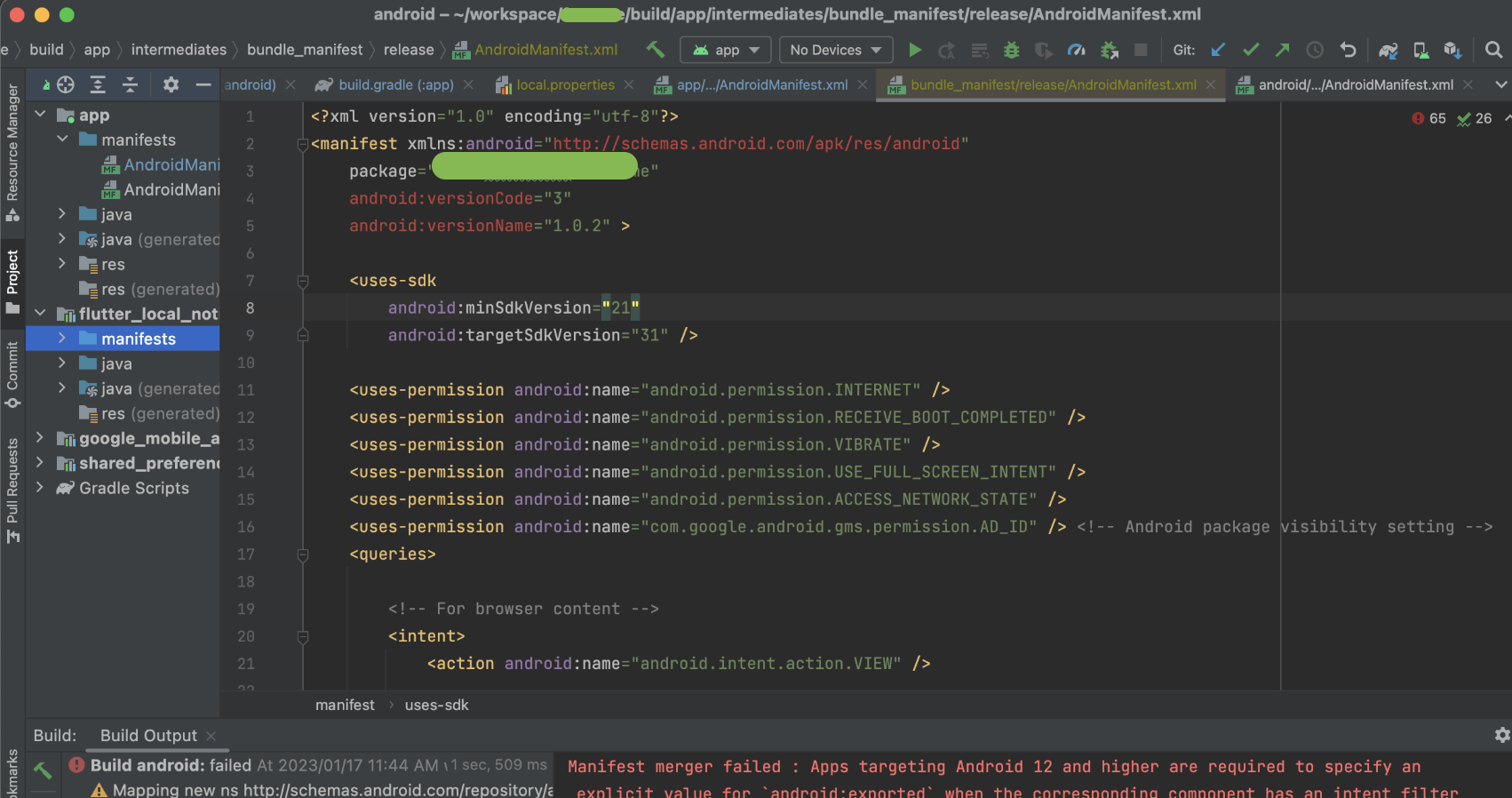Image resolution: width=1512 pixels, height=798 pixels.
Task: Sync Project with Gradle Files elephant icon
Action: coord(1388,50)
